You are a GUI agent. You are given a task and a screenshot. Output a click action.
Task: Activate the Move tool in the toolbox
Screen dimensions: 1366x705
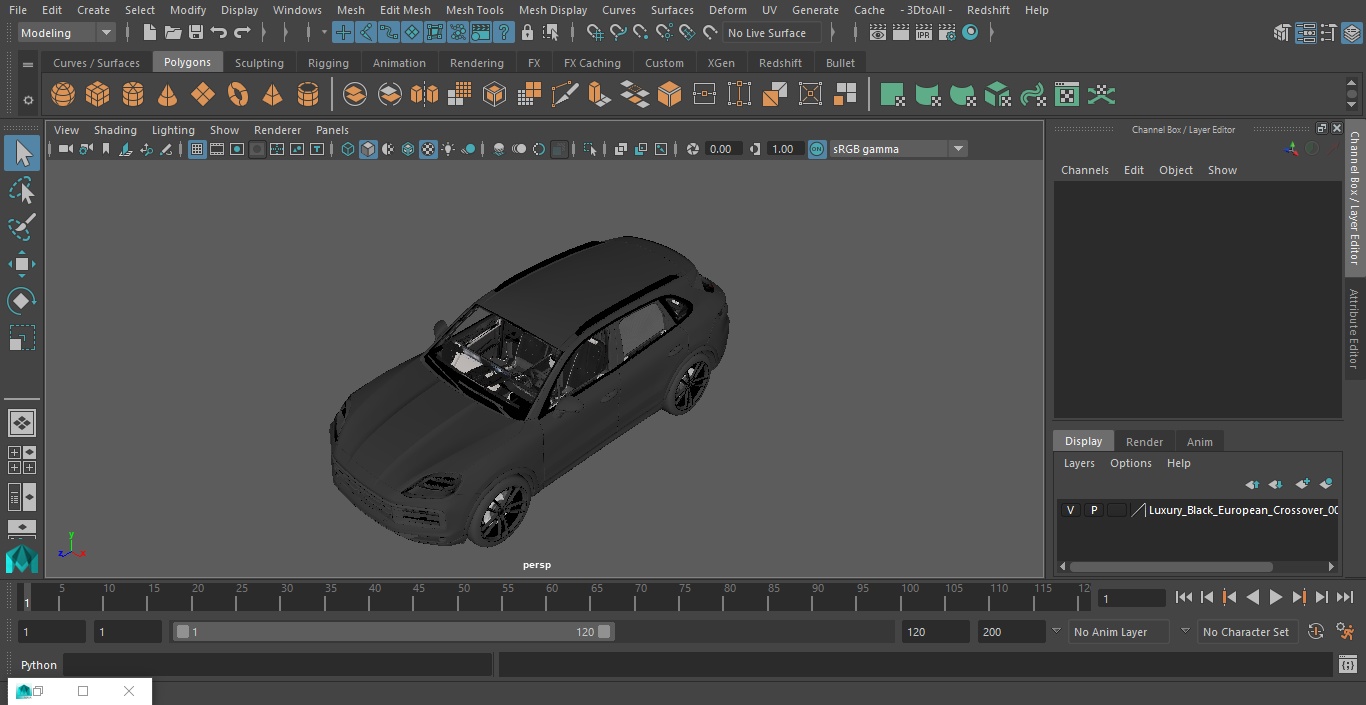(x=21, y=264)
